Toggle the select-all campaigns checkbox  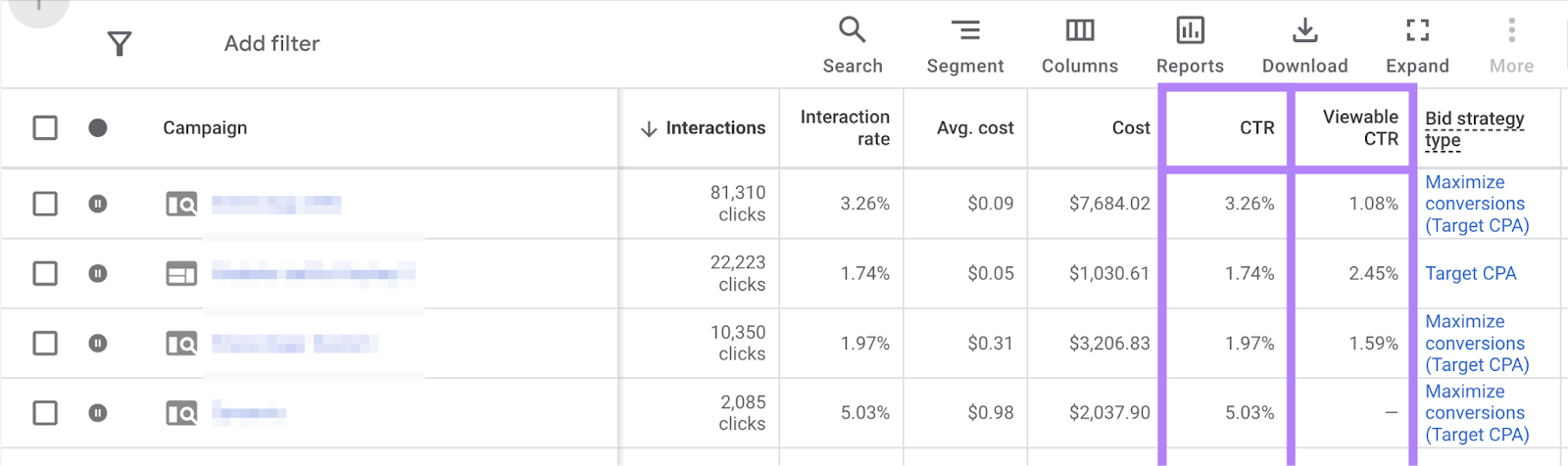coord(45,128)
